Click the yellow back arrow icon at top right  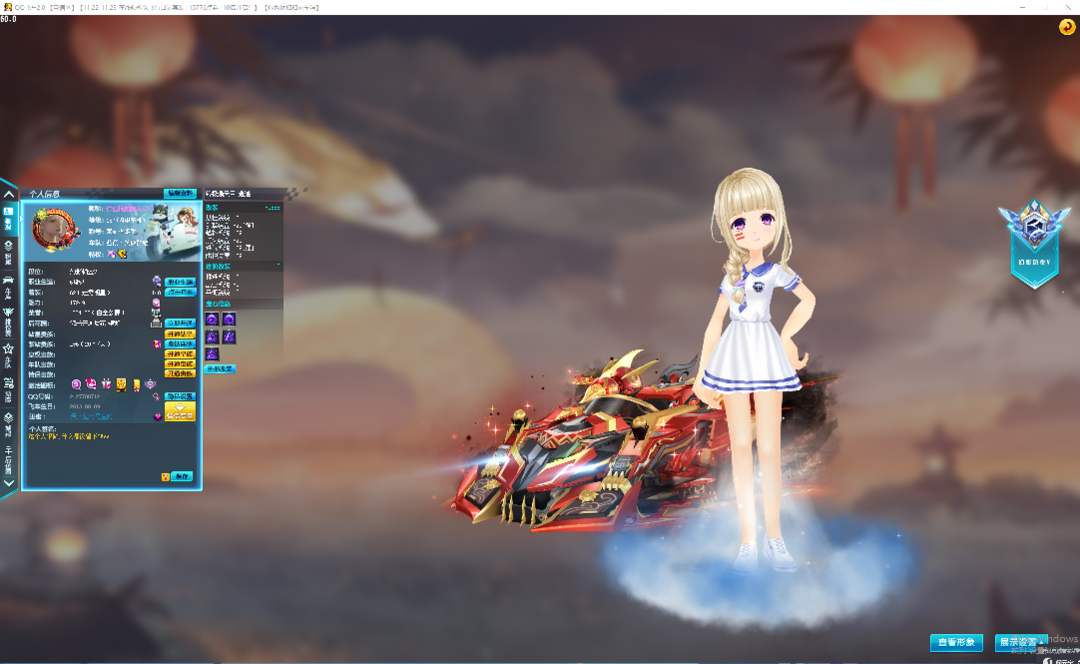(1067, 27)
